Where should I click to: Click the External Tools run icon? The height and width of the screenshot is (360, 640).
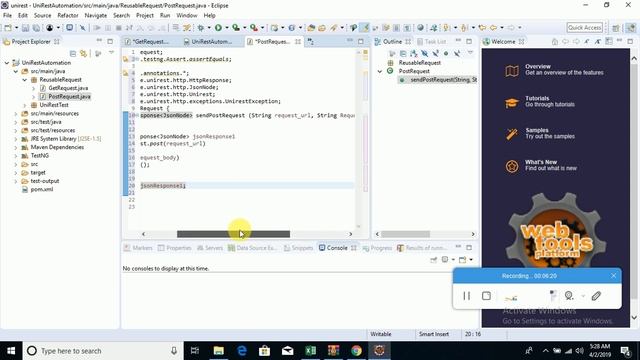coord(254,28)
